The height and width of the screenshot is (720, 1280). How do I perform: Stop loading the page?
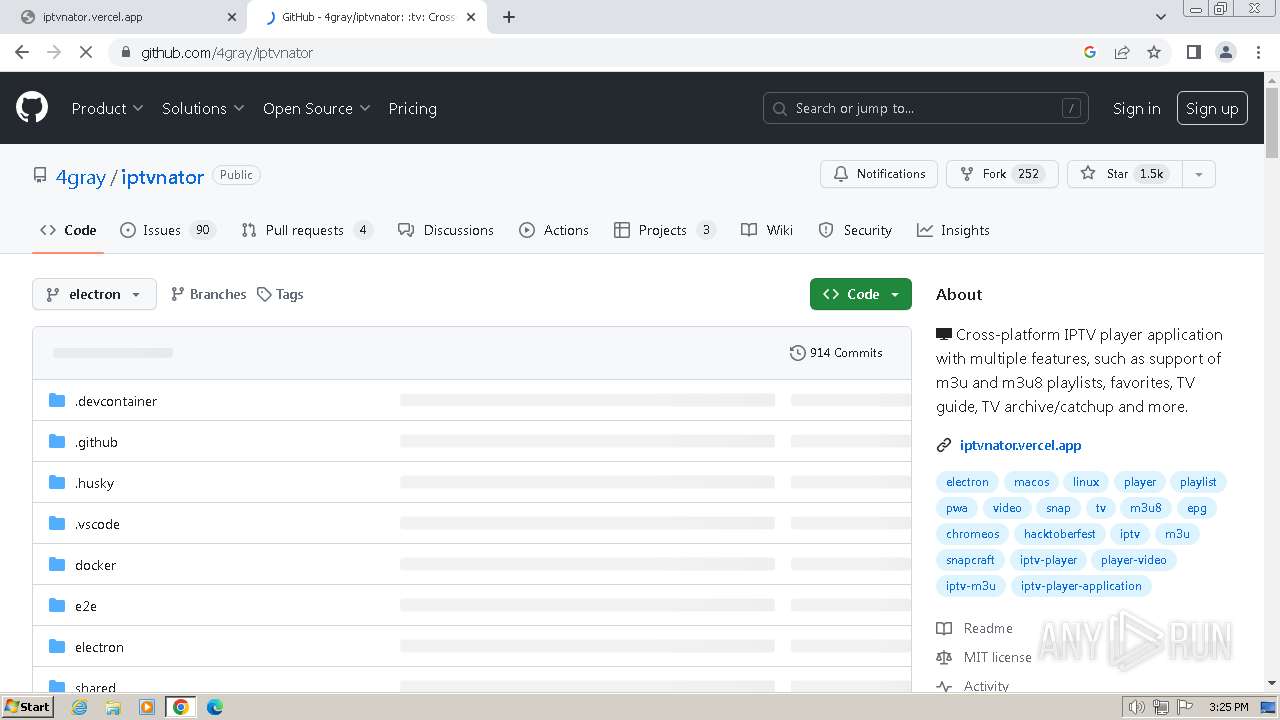[x=86, y=52]
